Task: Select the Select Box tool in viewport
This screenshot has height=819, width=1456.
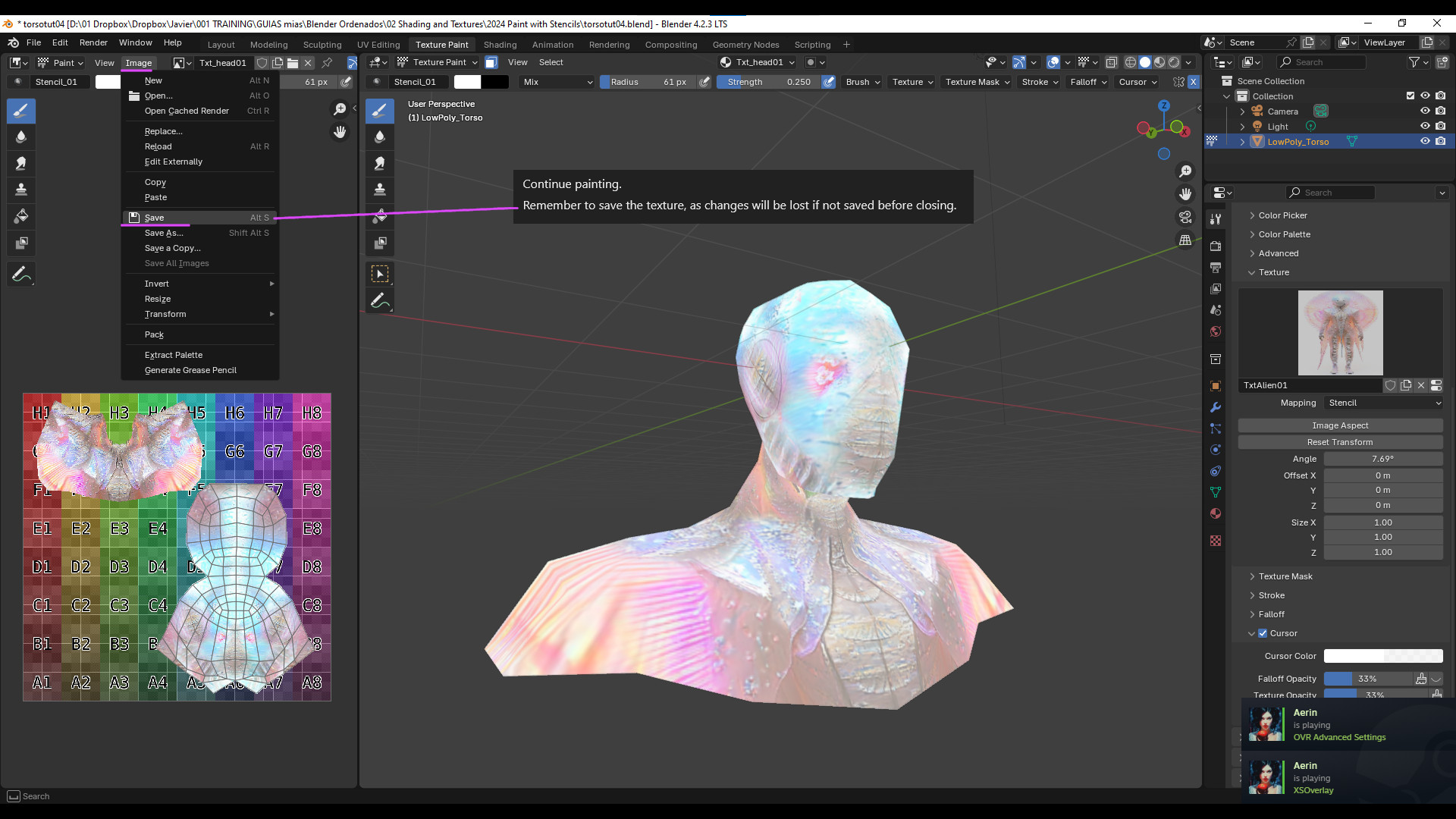Action: click(380, 274)
